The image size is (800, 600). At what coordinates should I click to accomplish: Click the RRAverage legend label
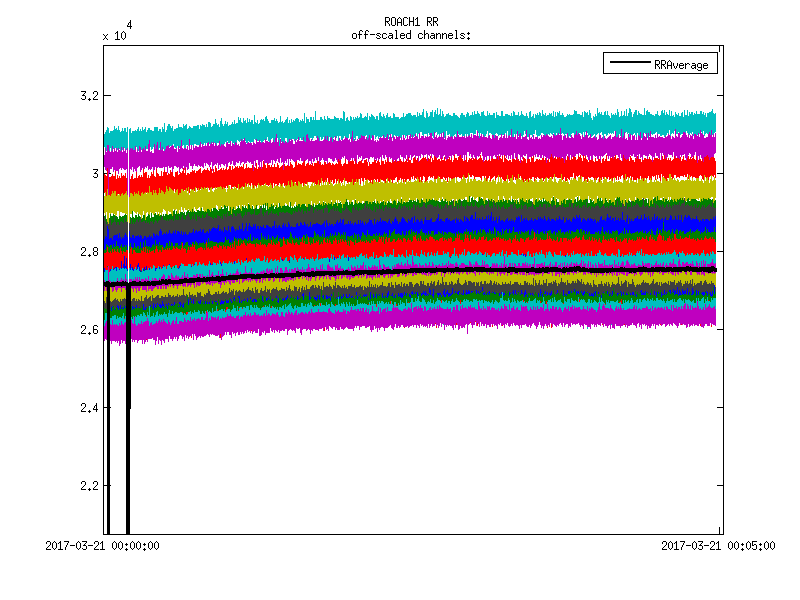click(680, 65)
